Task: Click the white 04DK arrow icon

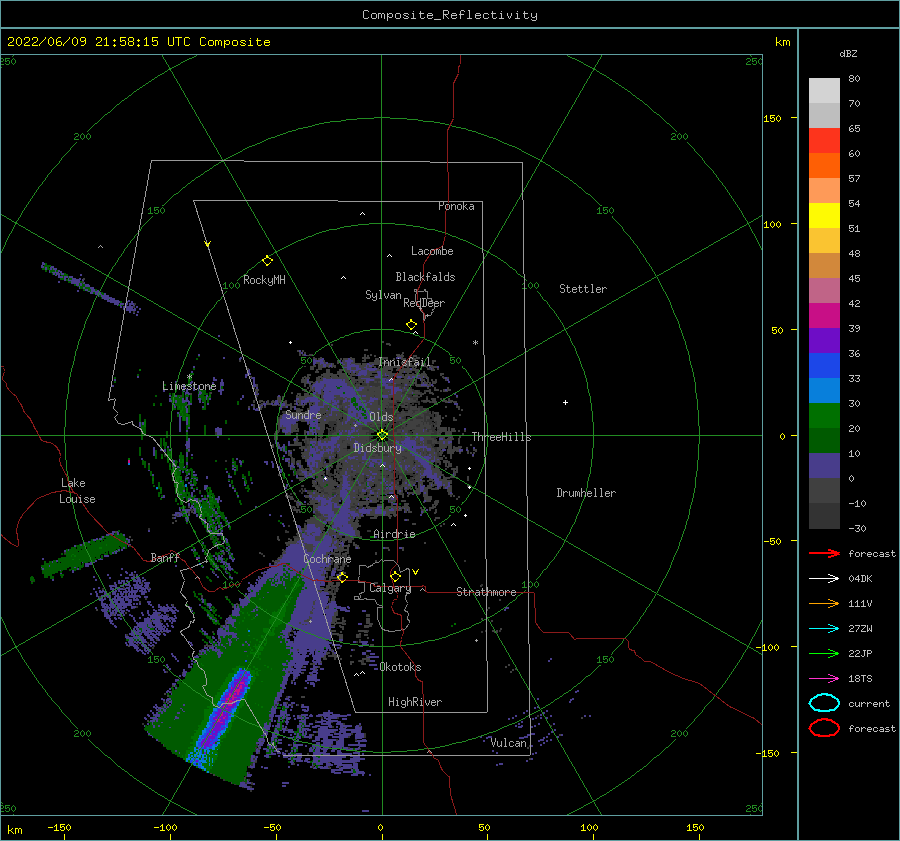Action: 824,578
